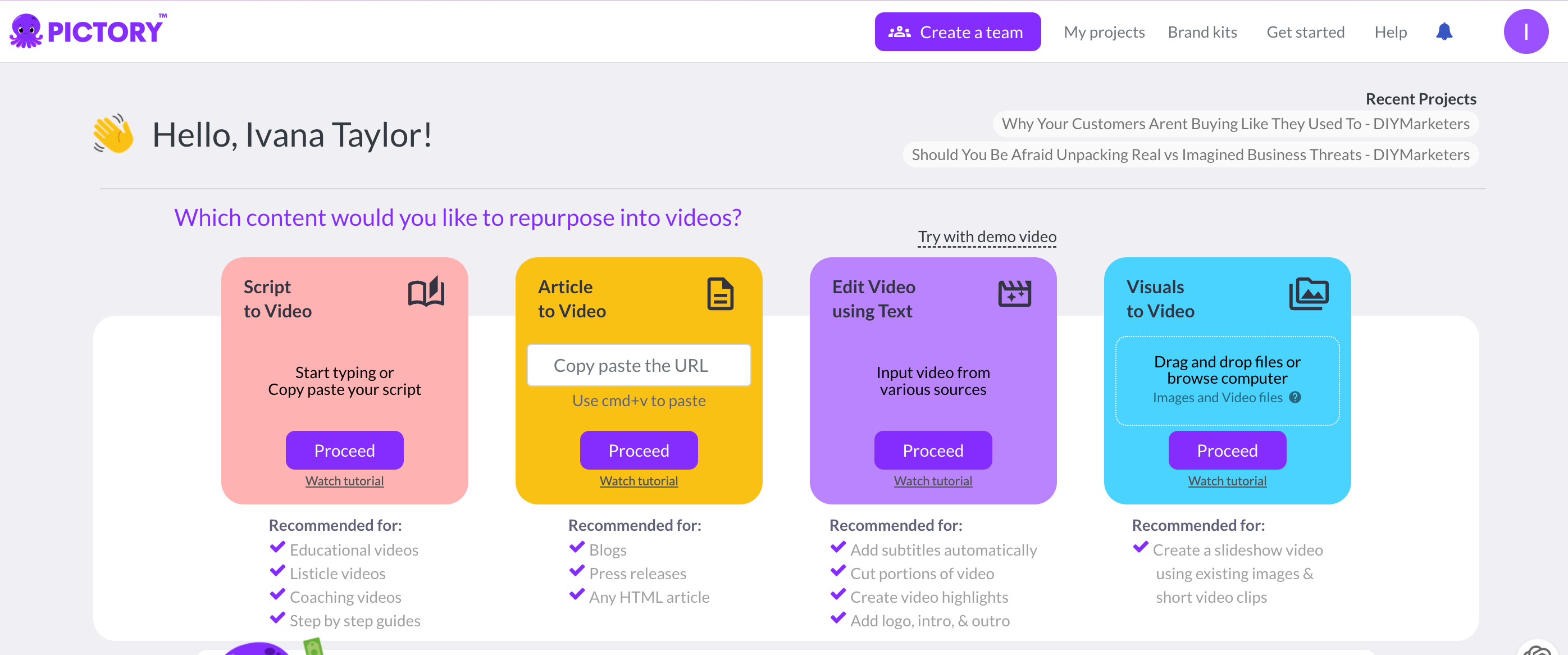Open the Try with demo video link

(987, 237)
